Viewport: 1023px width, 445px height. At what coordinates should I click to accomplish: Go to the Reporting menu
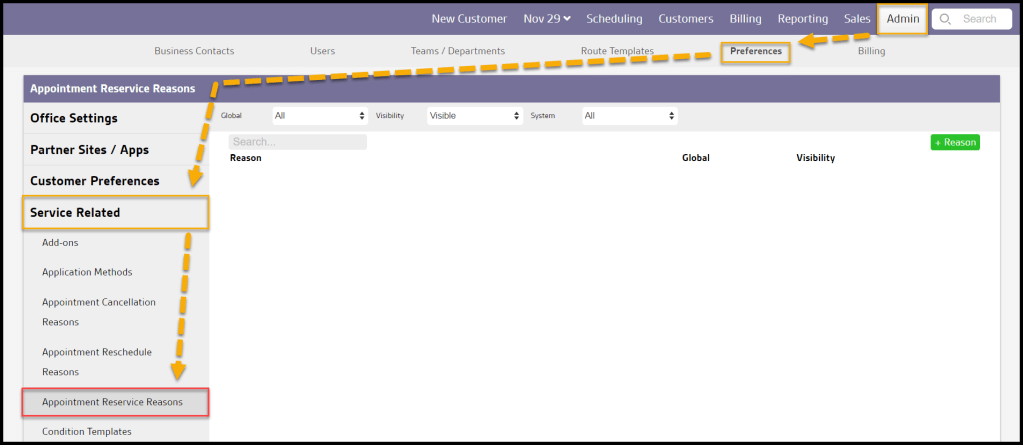[x=802, y=19]
